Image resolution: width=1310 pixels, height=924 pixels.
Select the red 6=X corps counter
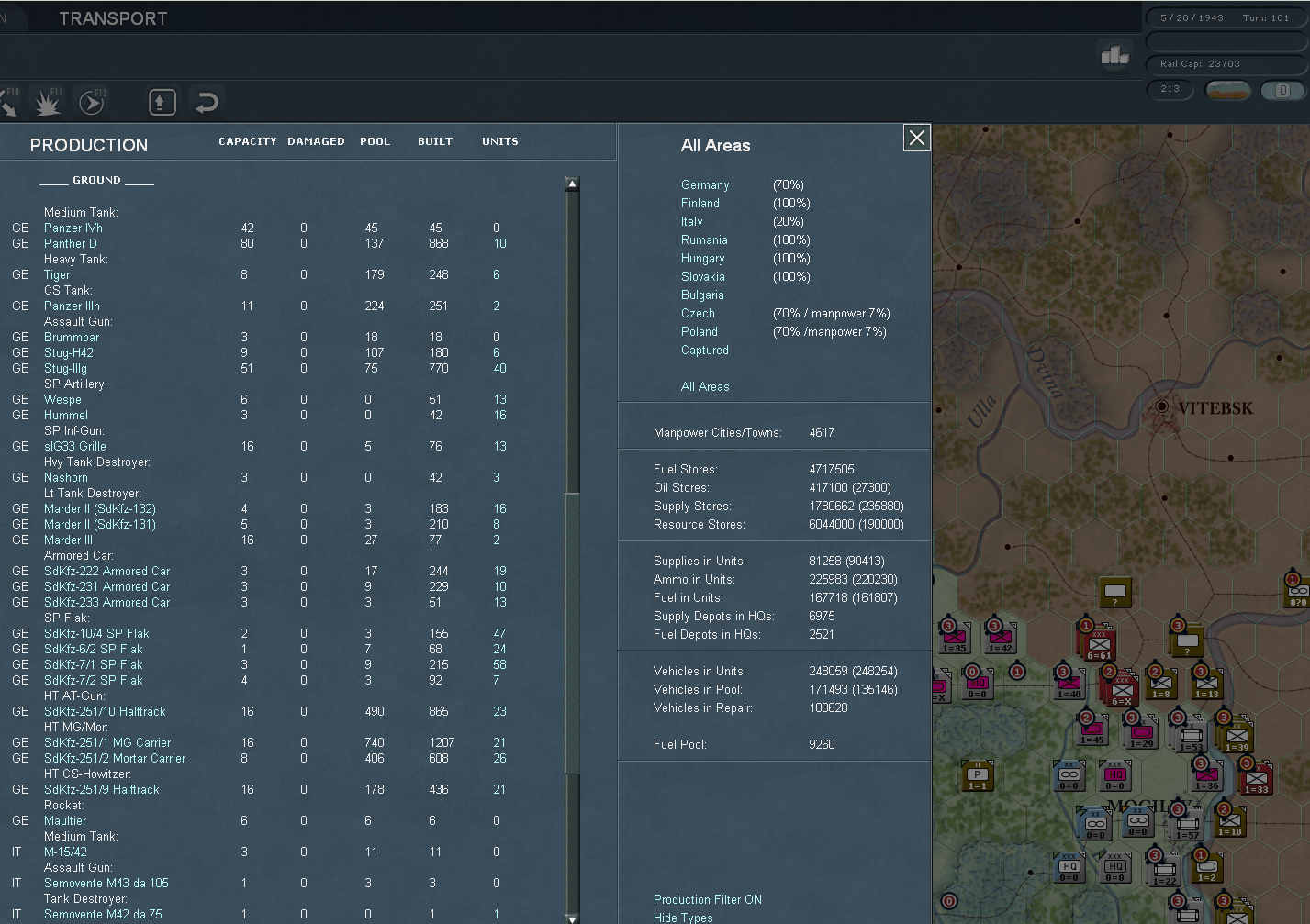tap(1121, 687)
